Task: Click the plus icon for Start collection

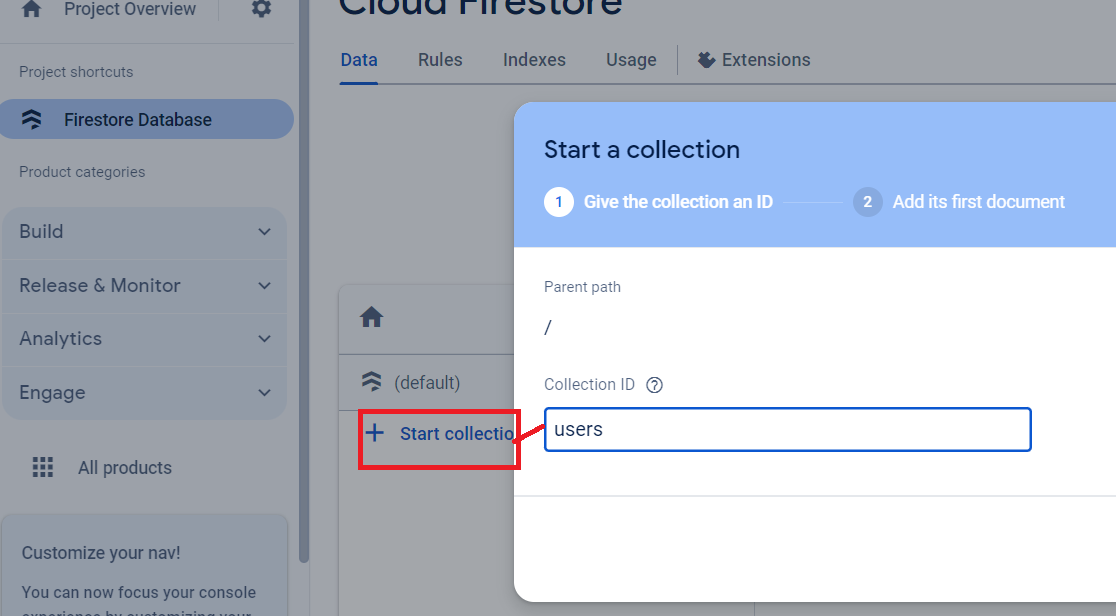Action: [374, 433]
